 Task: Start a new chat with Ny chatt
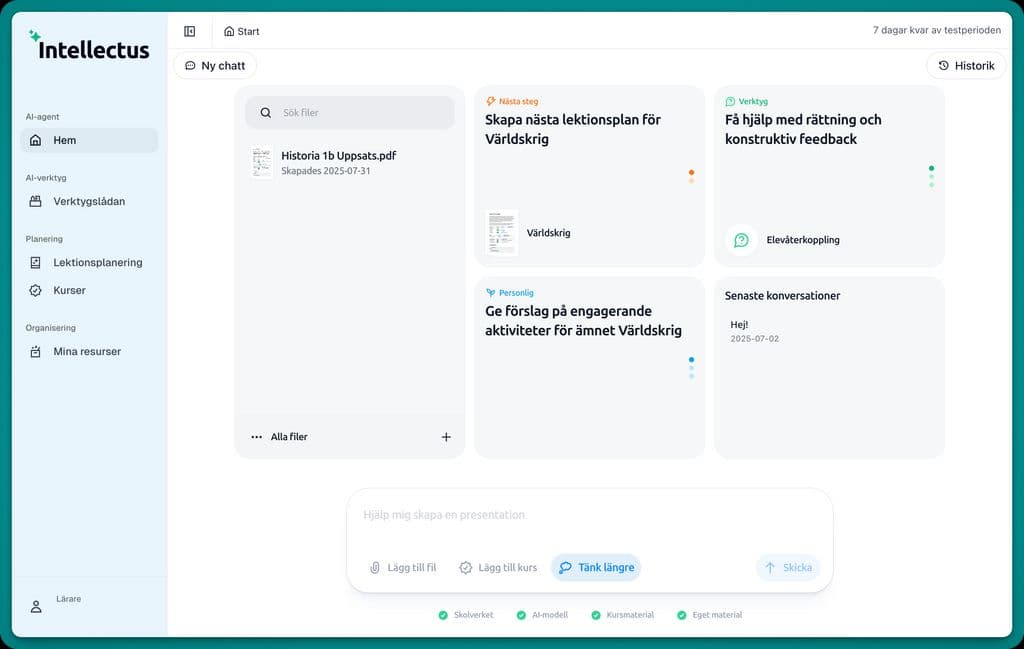pyautogui.click(x=214, y=66)
